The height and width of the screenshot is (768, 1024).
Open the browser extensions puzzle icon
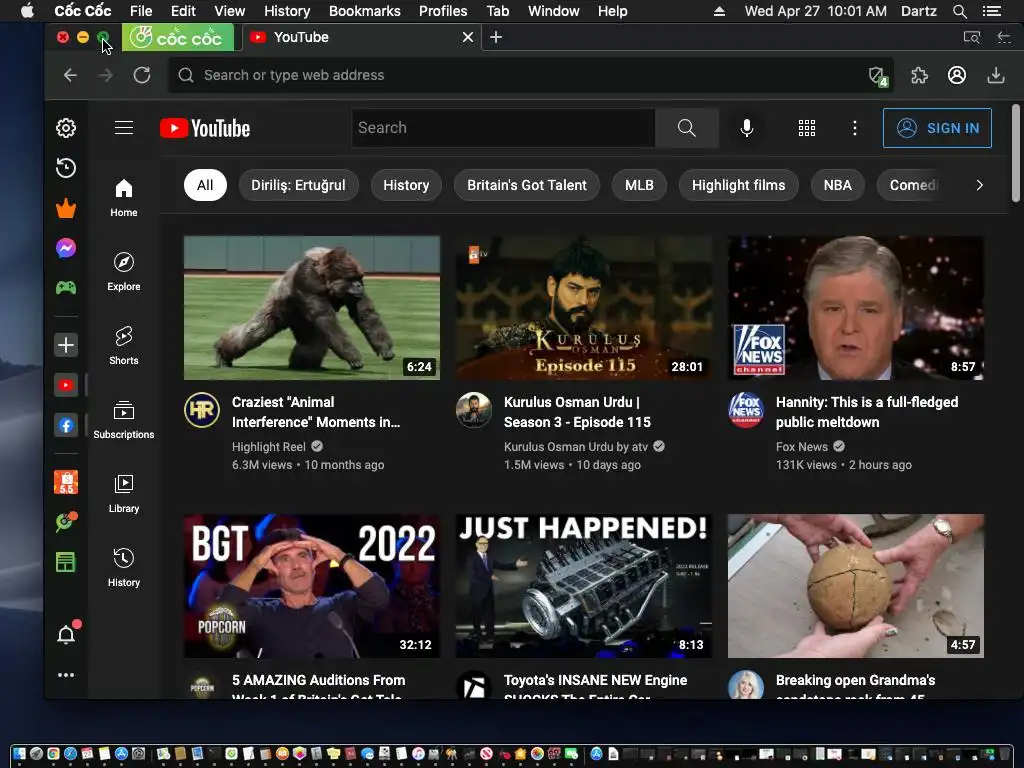point(920,76)
